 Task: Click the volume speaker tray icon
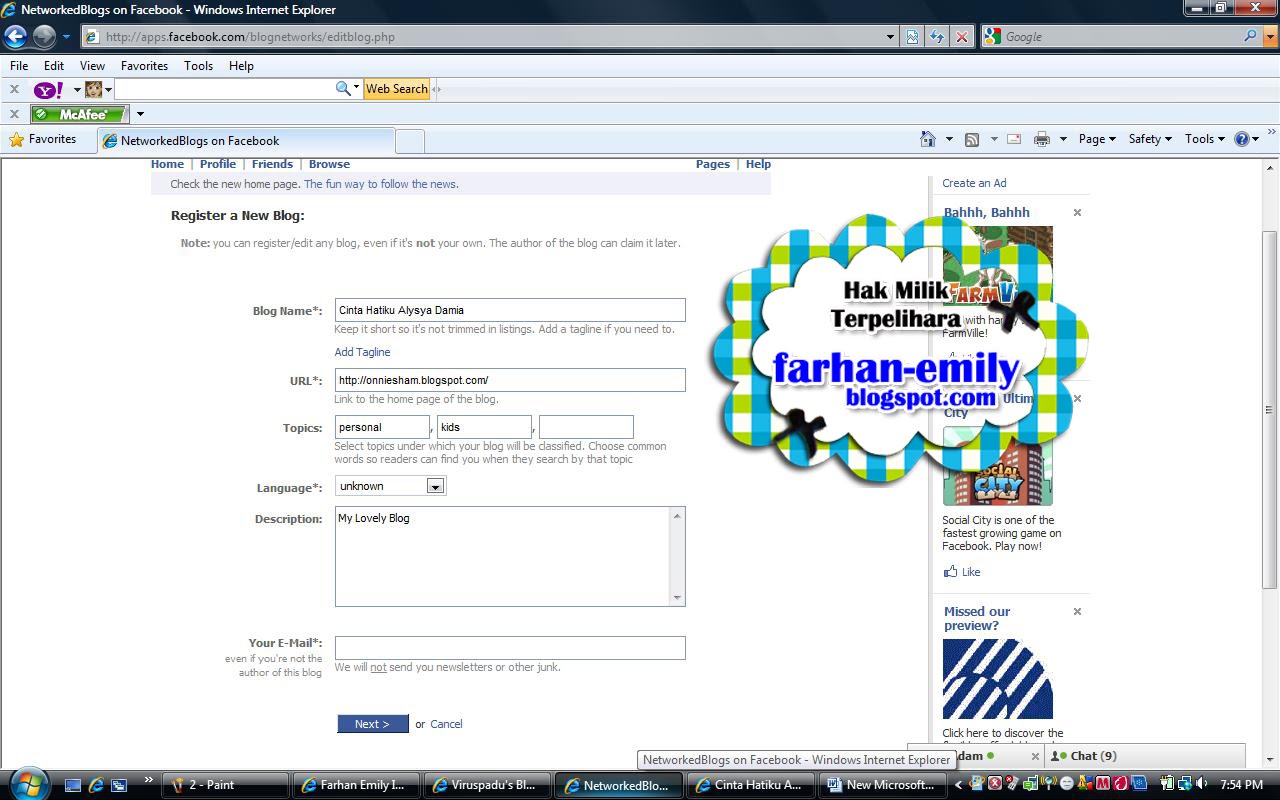coord(1203,784)
